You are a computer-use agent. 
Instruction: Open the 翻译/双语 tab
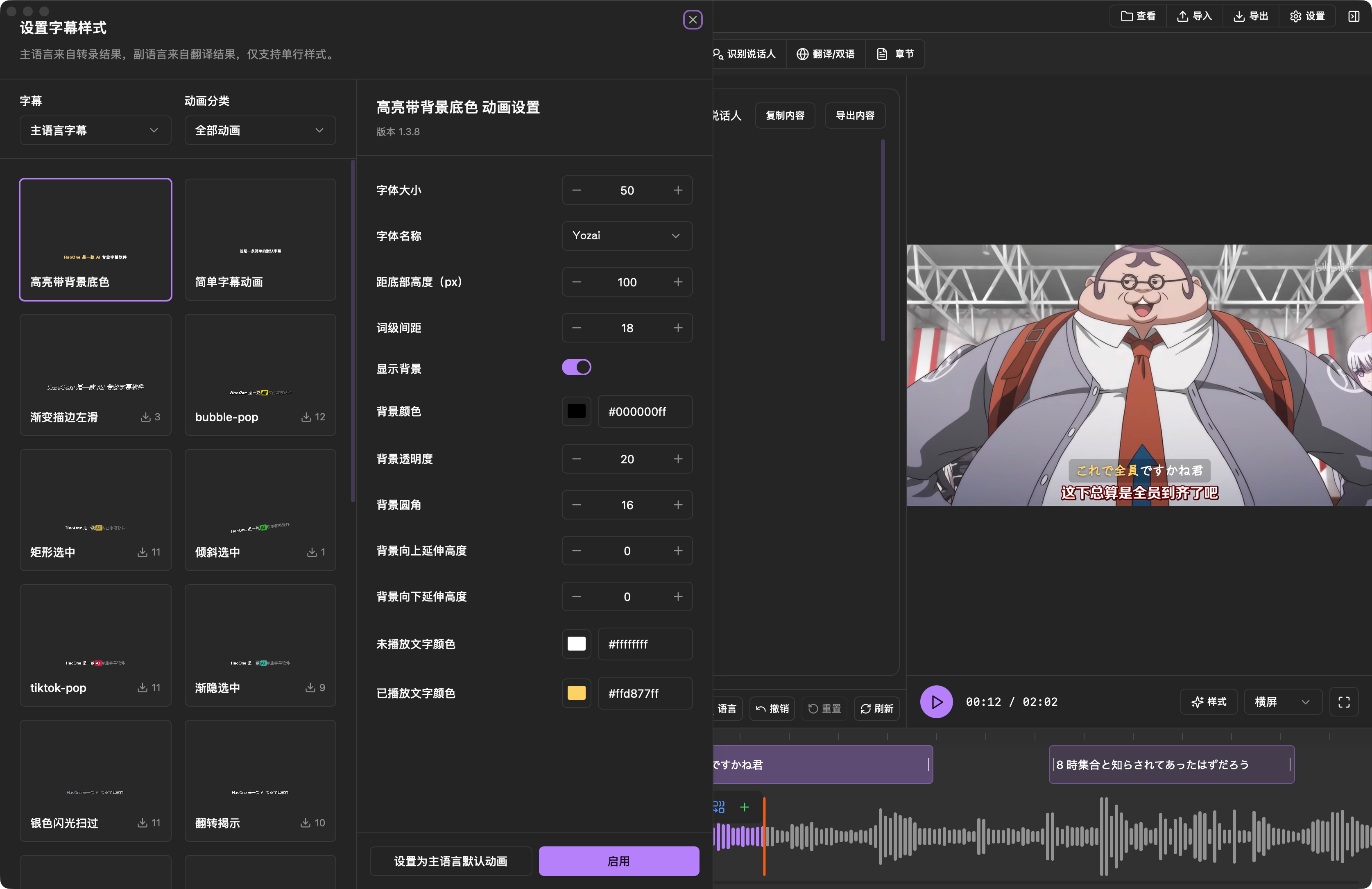point(826,54)
